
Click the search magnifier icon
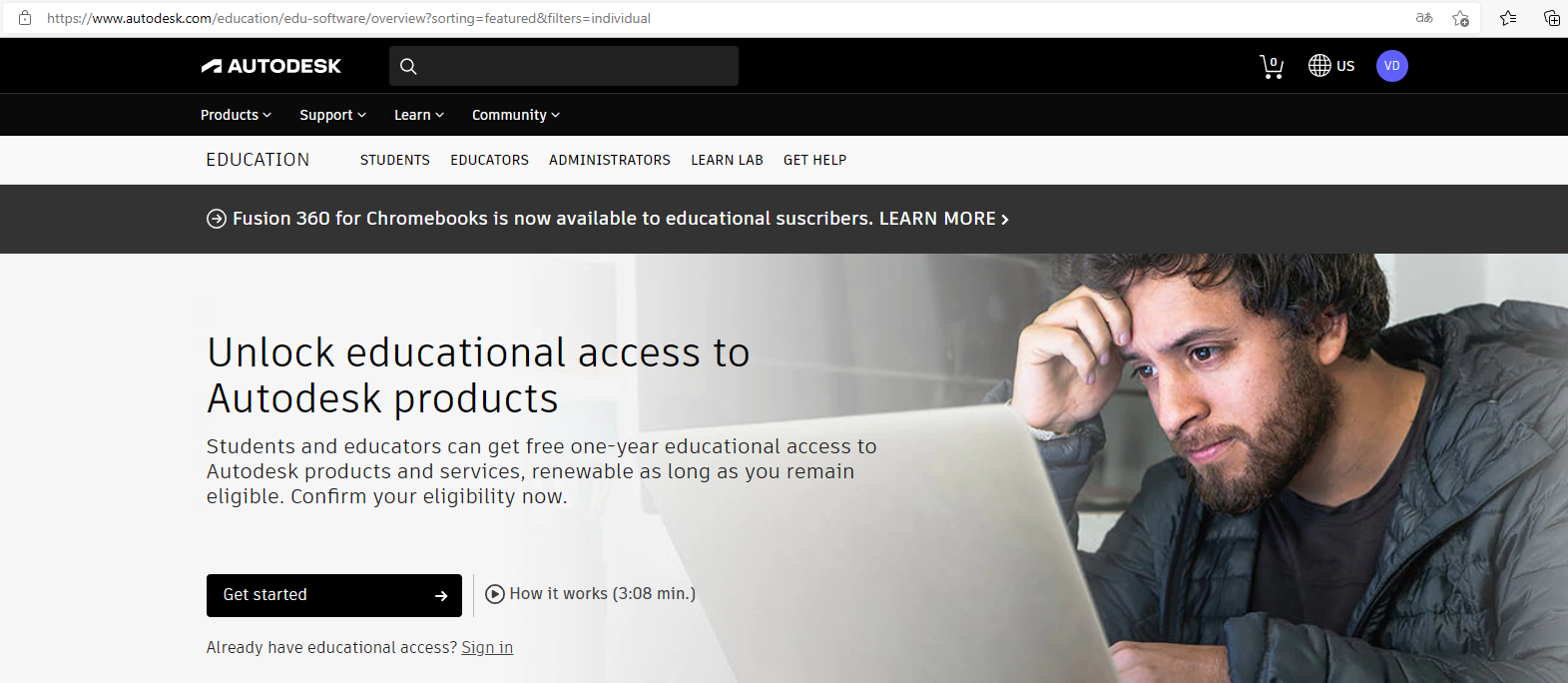[x=408, y=66]
